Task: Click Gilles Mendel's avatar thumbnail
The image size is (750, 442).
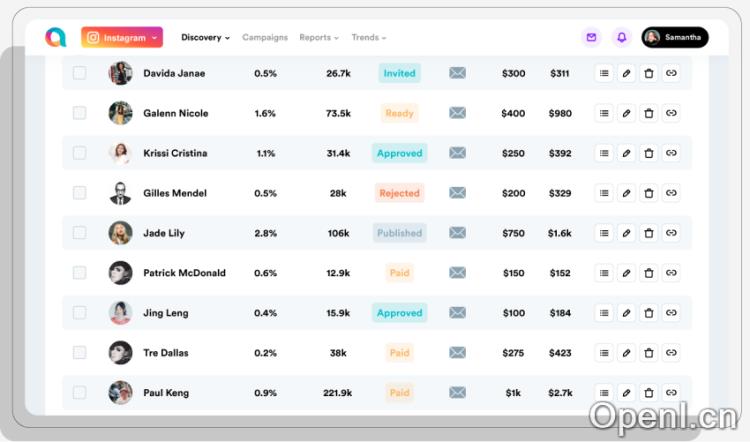Action: (120, 193)
